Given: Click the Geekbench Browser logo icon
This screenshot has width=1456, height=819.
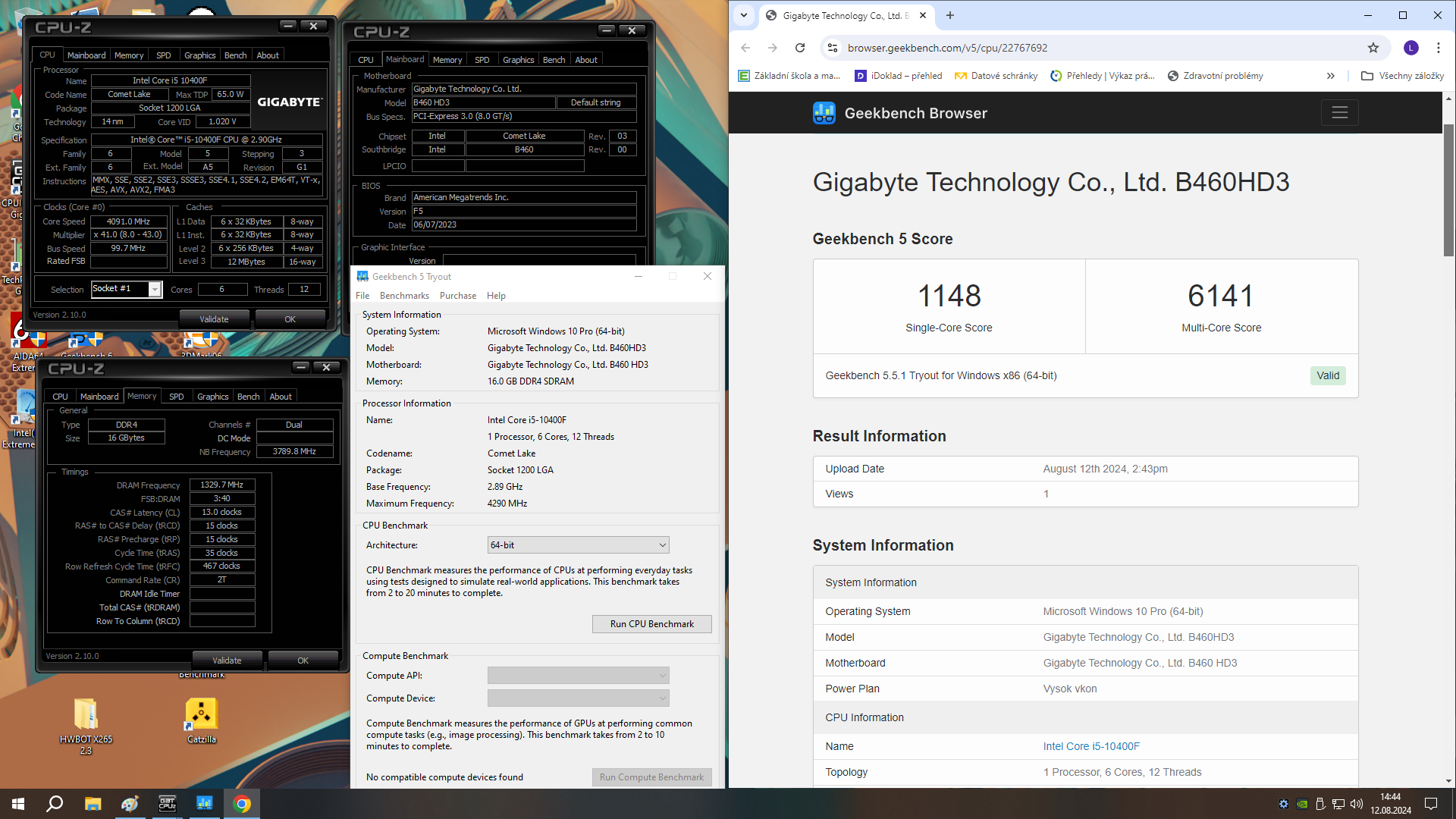Looking at the screenshot, I should tap(824, 113).
